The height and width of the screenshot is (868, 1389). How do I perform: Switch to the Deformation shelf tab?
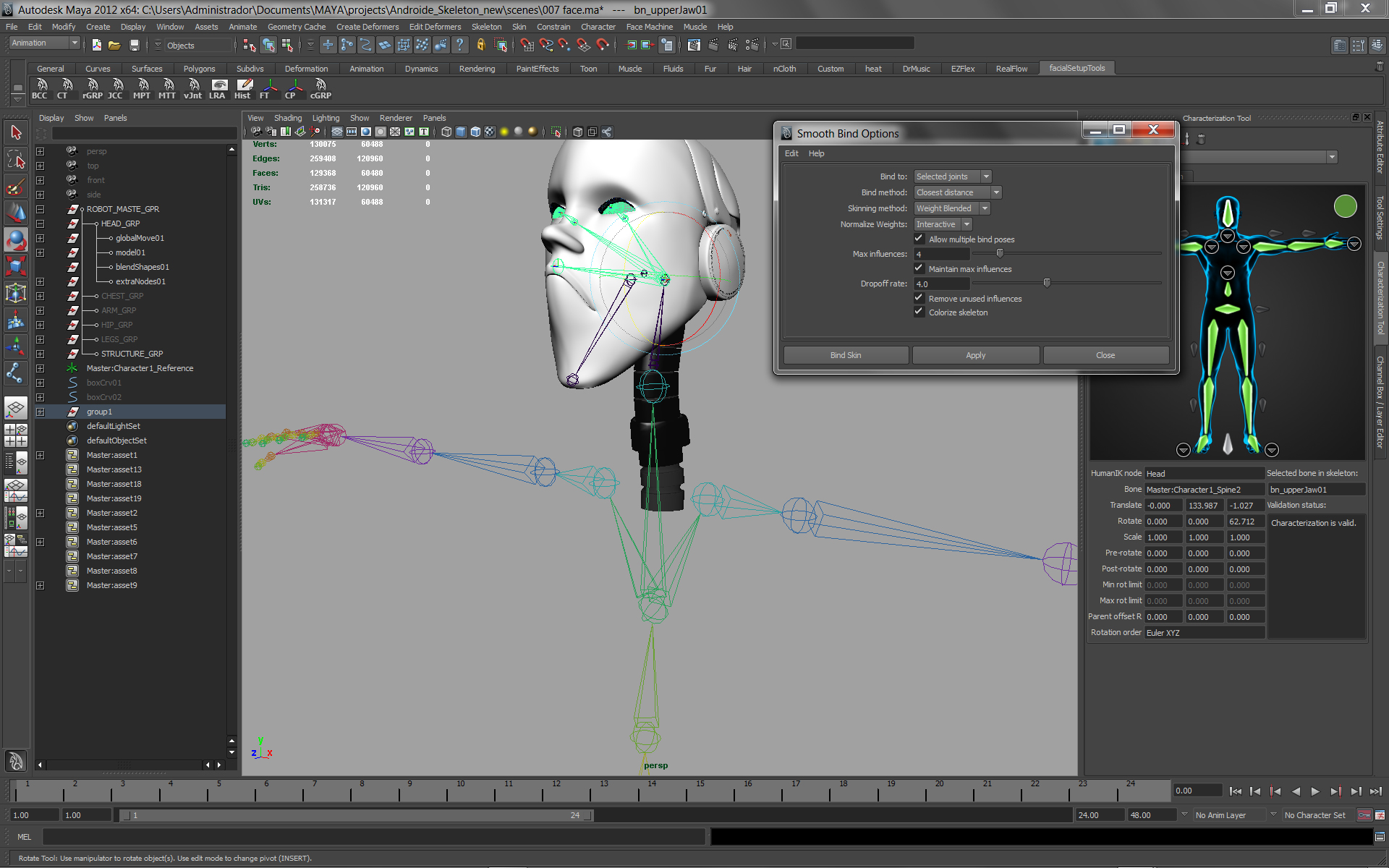(306, 69)
